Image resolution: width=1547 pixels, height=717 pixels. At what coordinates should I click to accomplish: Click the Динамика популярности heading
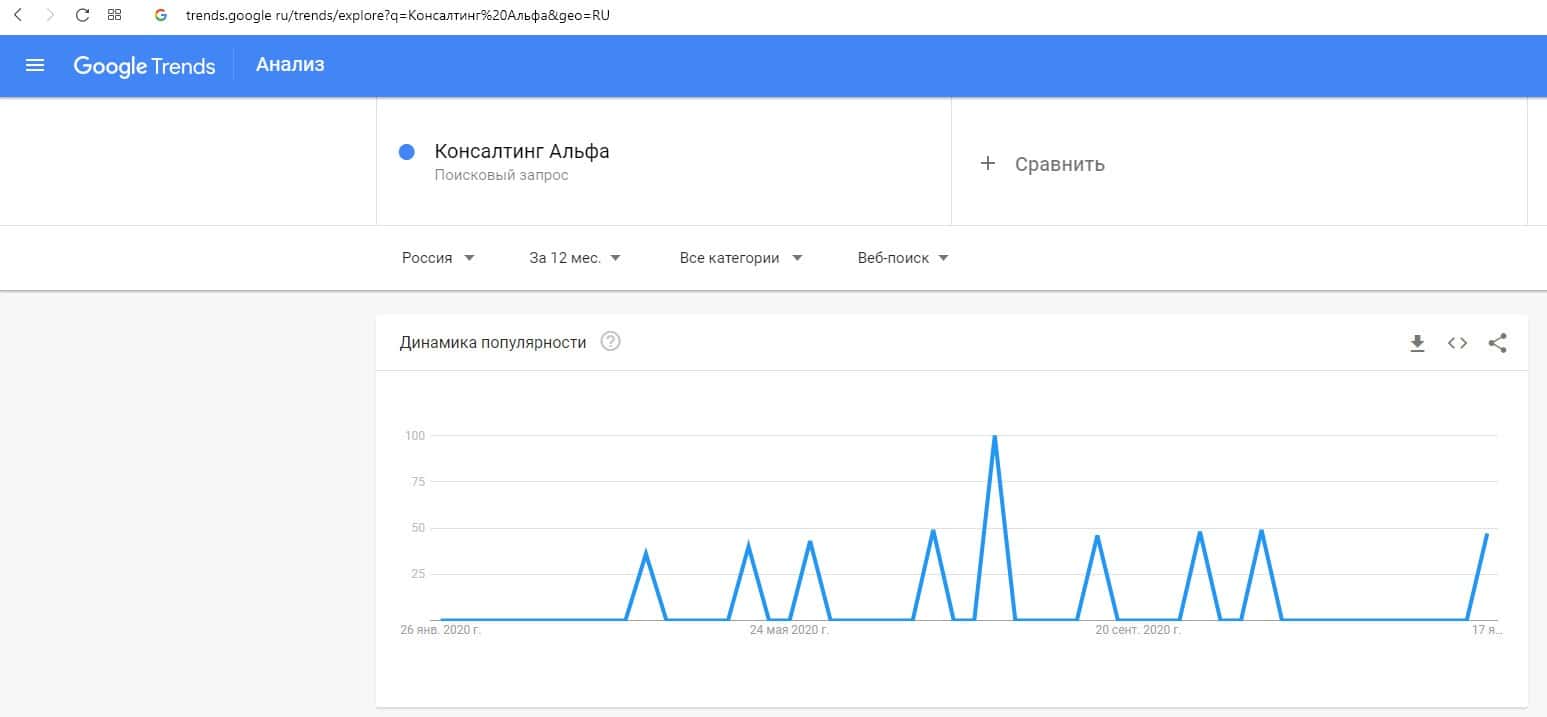click(x=493, y=343)
